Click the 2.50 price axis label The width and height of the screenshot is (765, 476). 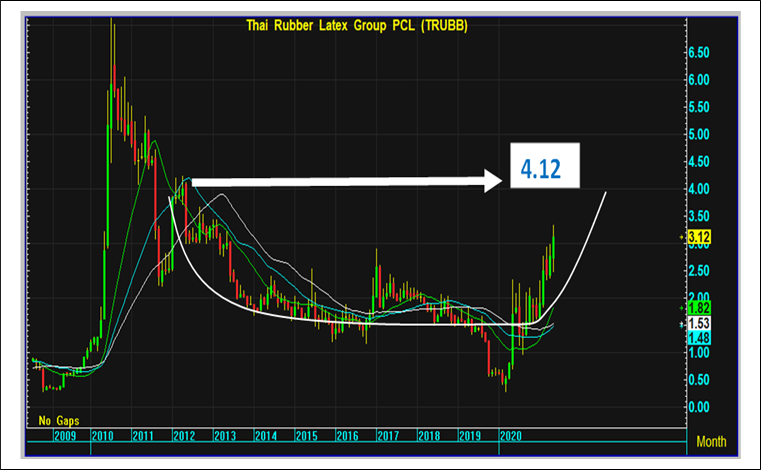coord(699,271)
